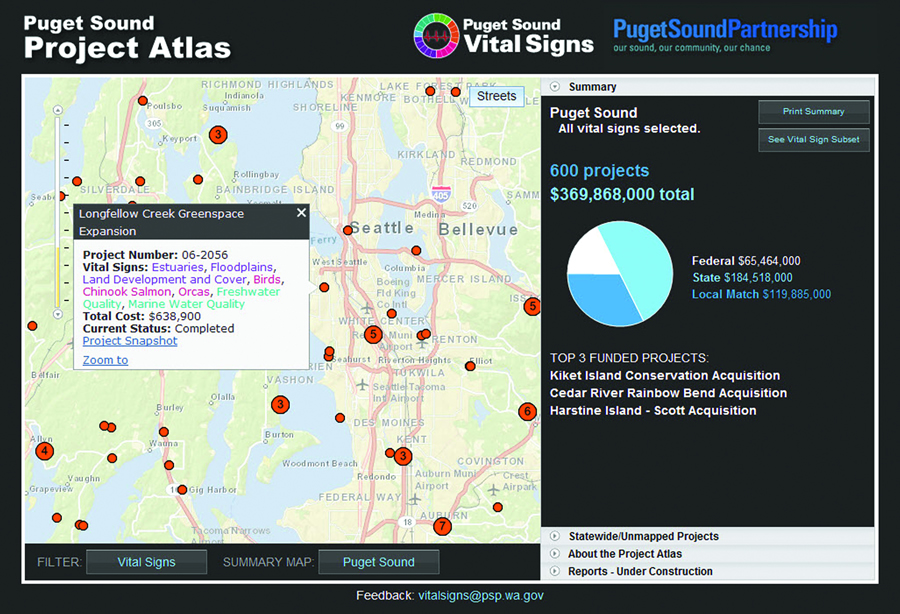Screen dimensions: 900x614
Task: Click project marker near Mercer Island
Action: 416,250
